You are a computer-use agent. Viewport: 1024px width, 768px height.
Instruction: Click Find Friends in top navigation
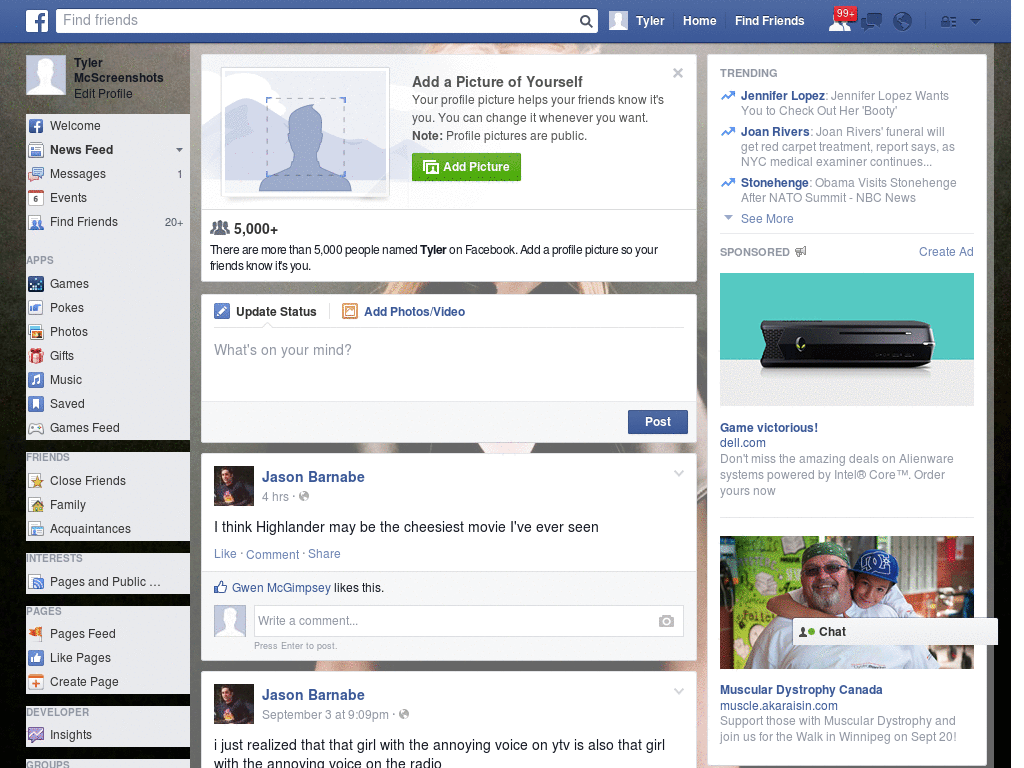pyautogui.click(x=769, y=21)
